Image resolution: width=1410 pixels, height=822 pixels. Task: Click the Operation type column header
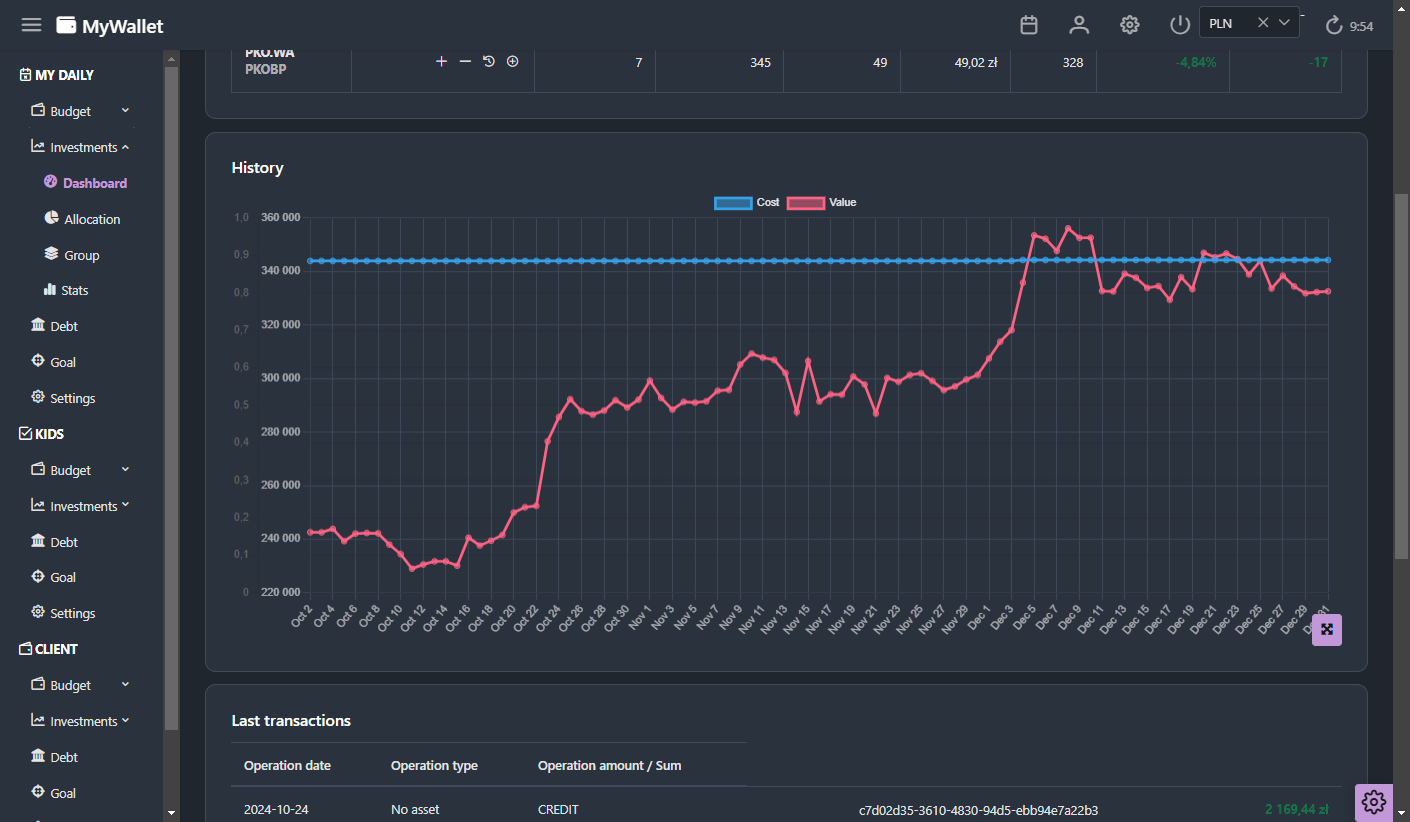[434, 765]
